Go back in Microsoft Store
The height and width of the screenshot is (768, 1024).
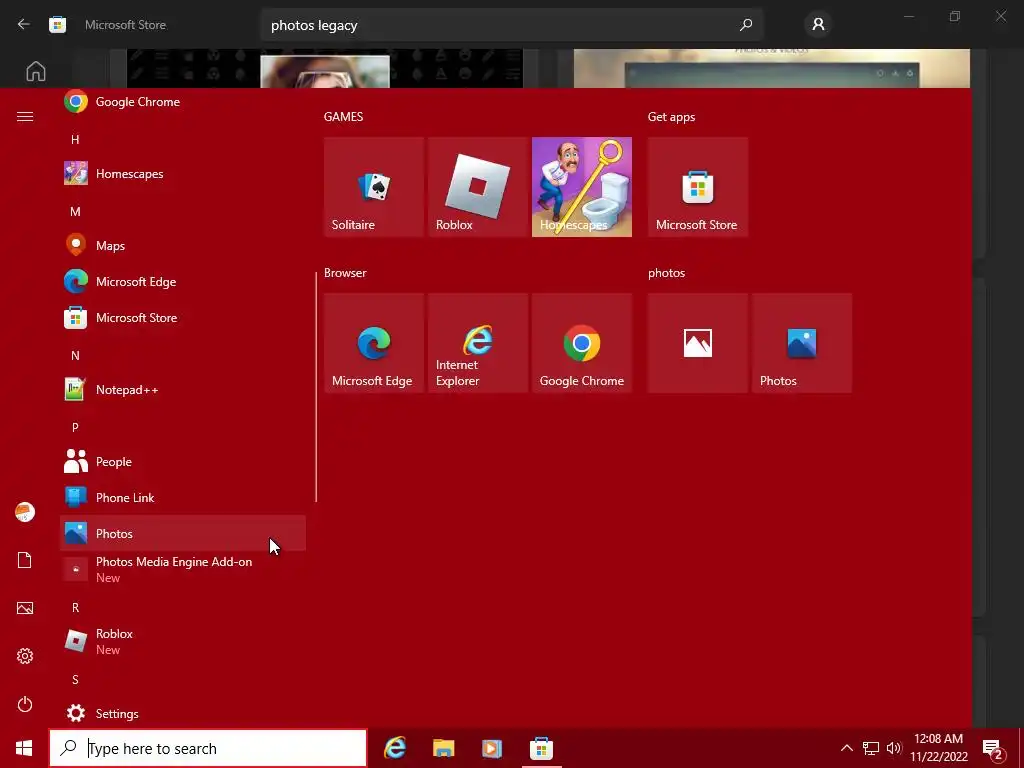[x=24, y=25]
